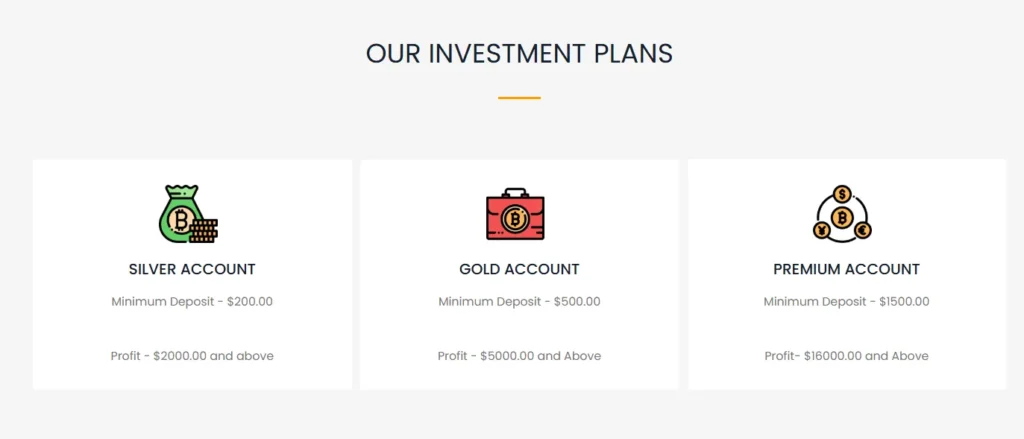Click the gold coin stack beside the money bag
1024x439 pixels.
(x=204, y=231)
